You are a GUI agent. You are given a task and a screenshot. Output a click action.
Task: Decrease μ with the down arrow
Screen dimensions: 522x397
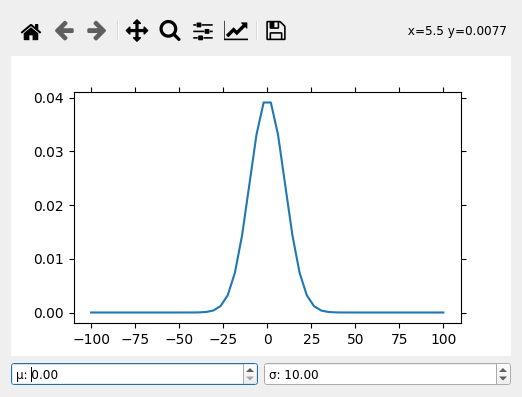pyautogui.click(x=250, y=379)
